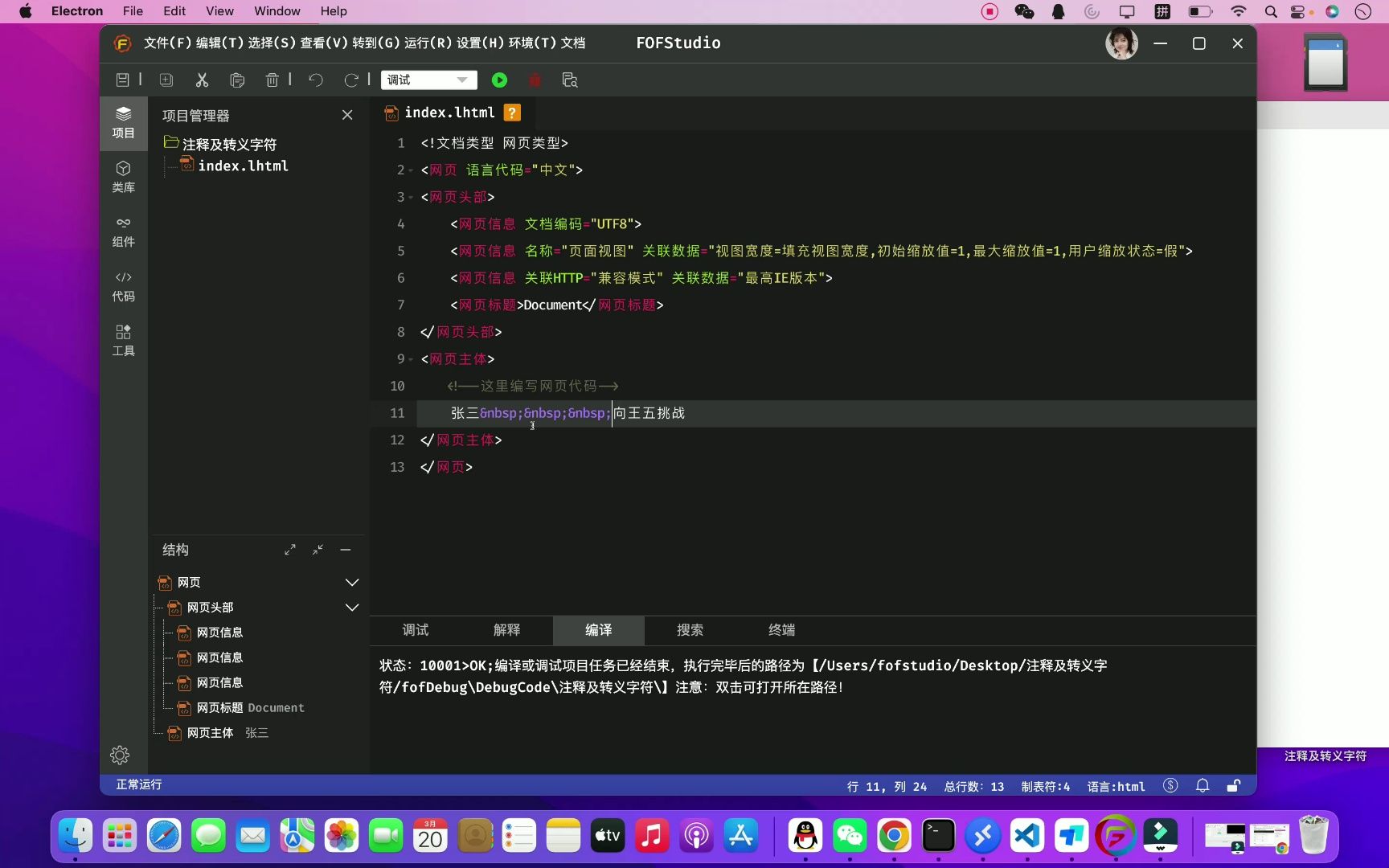Fold code at line 3 arrow

point(411,198)
